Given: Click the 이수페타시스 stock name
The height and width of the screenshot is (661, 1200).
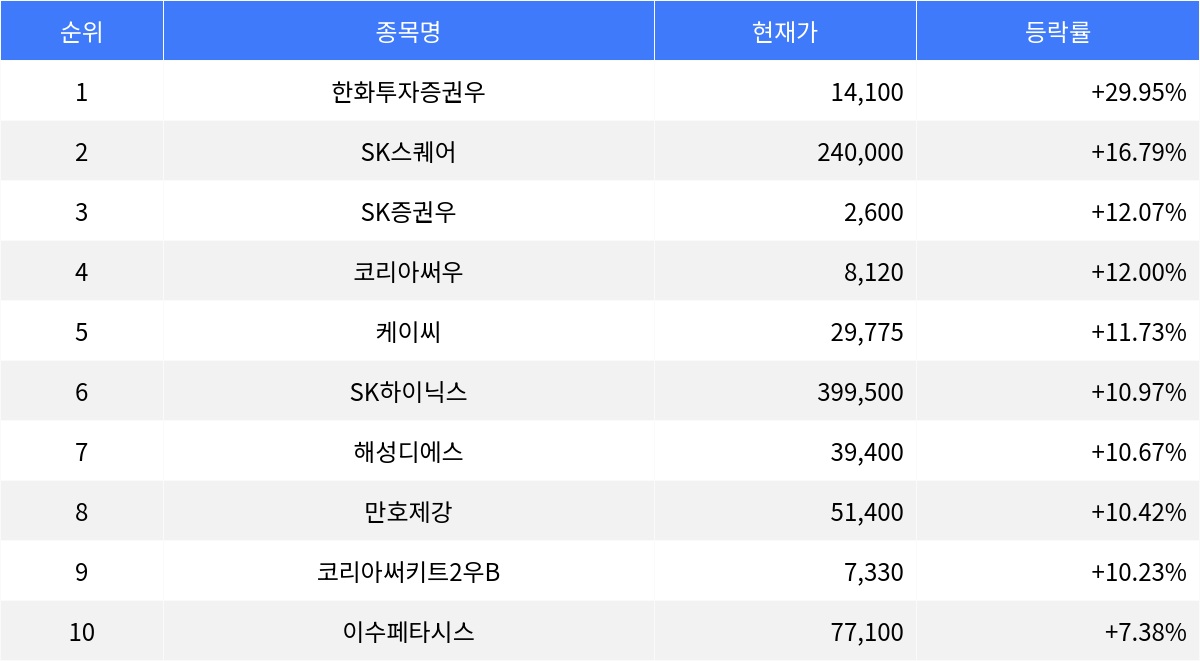Looking at the screenshot, I should pos(408,633).
